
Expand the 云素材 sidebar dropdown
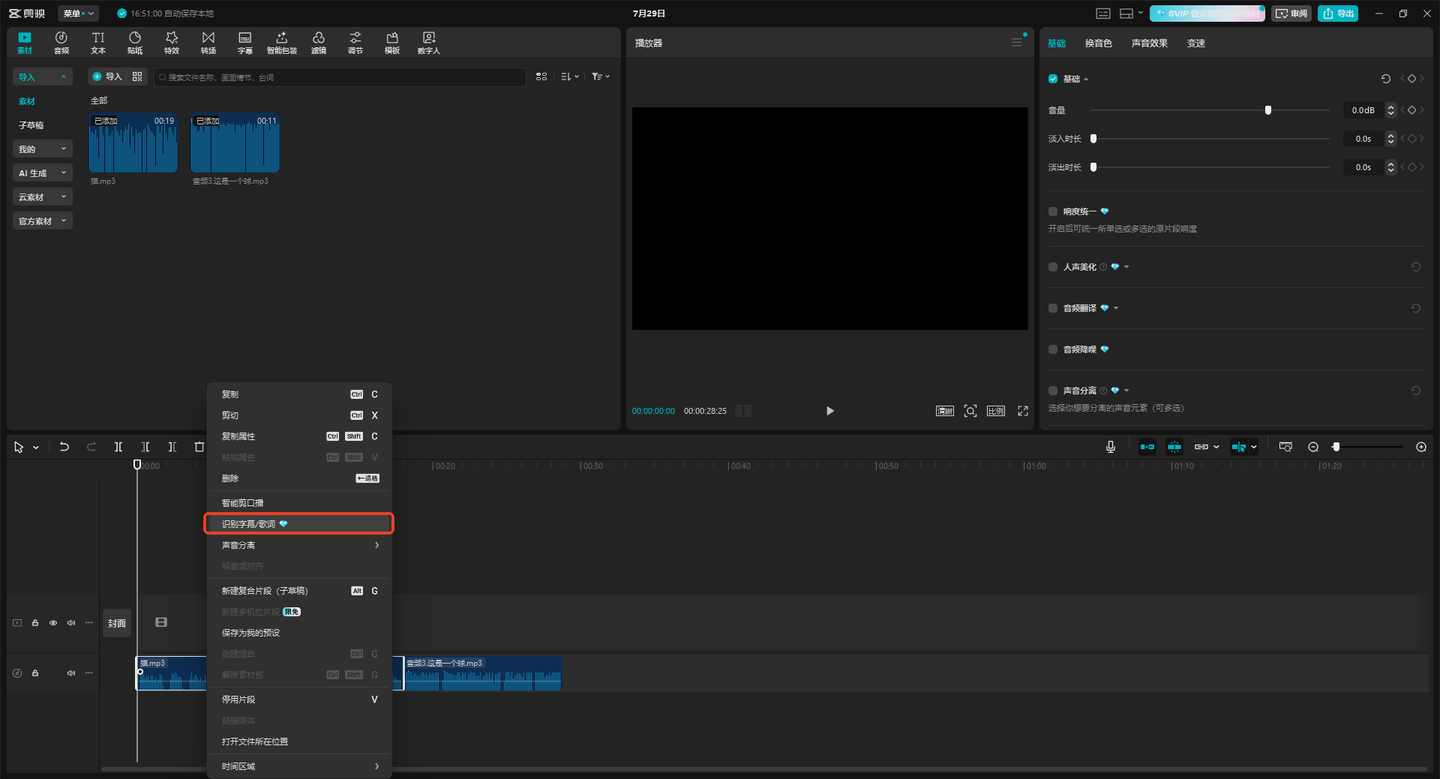[x=42, y=197]
